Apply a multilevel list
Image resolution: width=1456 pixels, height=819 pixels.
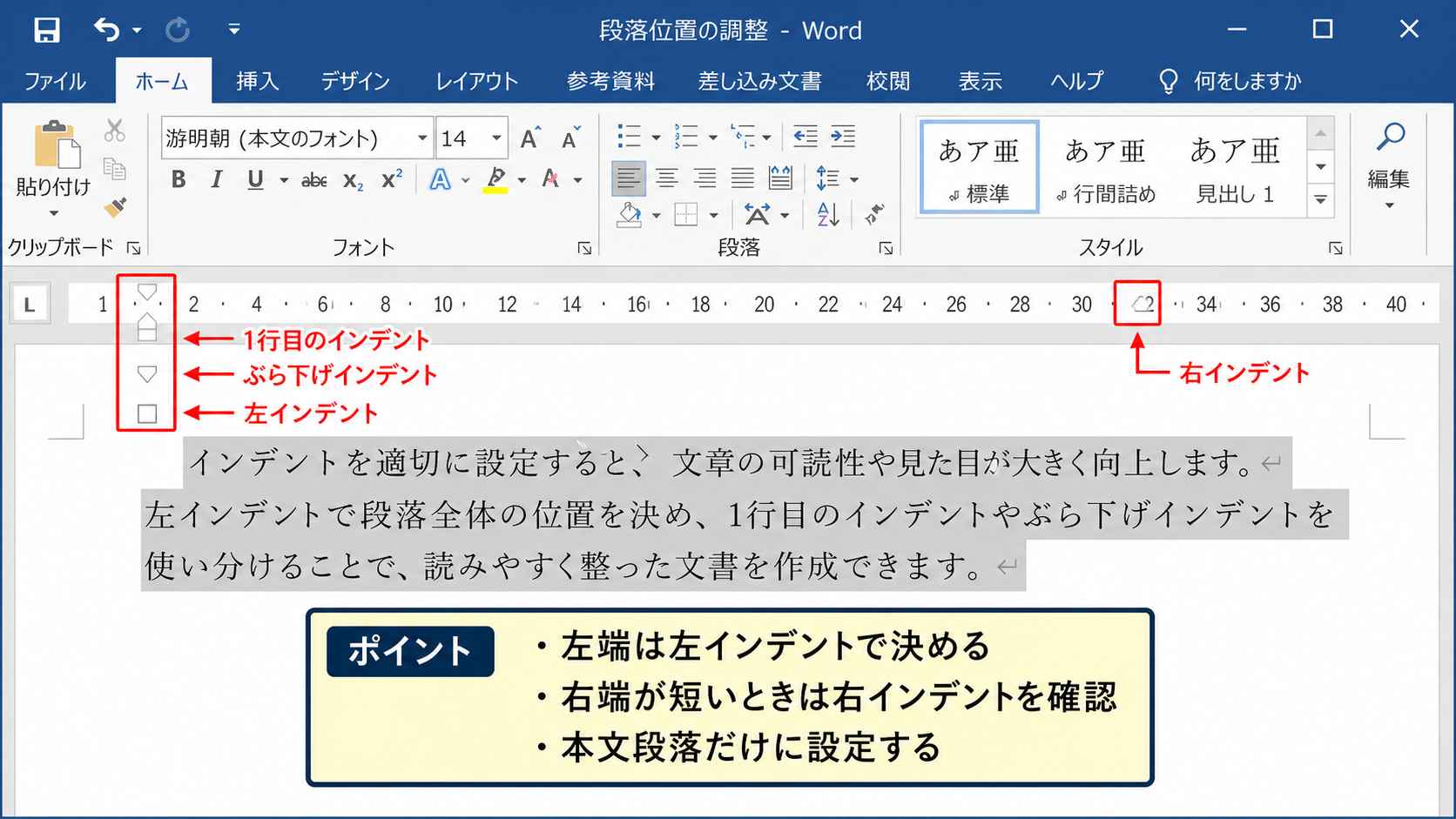(743, 137)
